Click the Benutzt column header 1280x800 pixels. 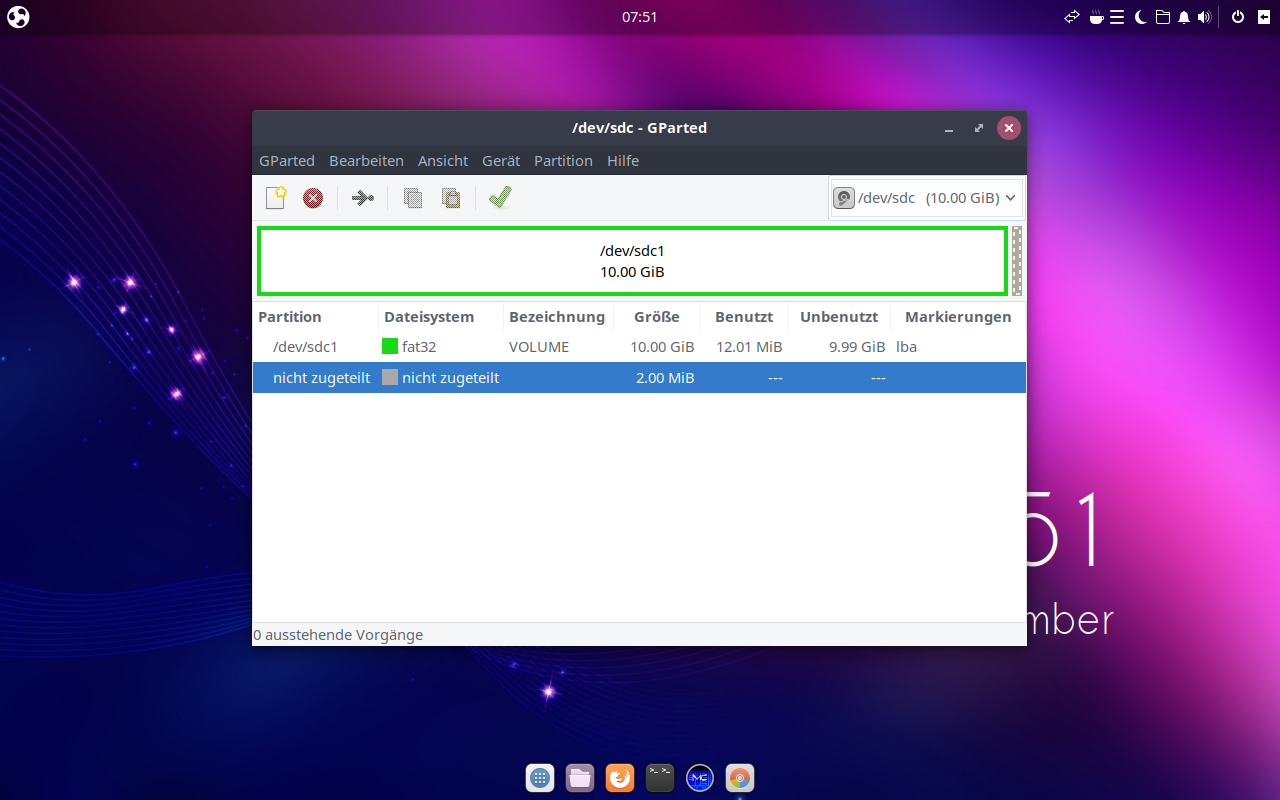pyautogui.click(x=744, y=317)
